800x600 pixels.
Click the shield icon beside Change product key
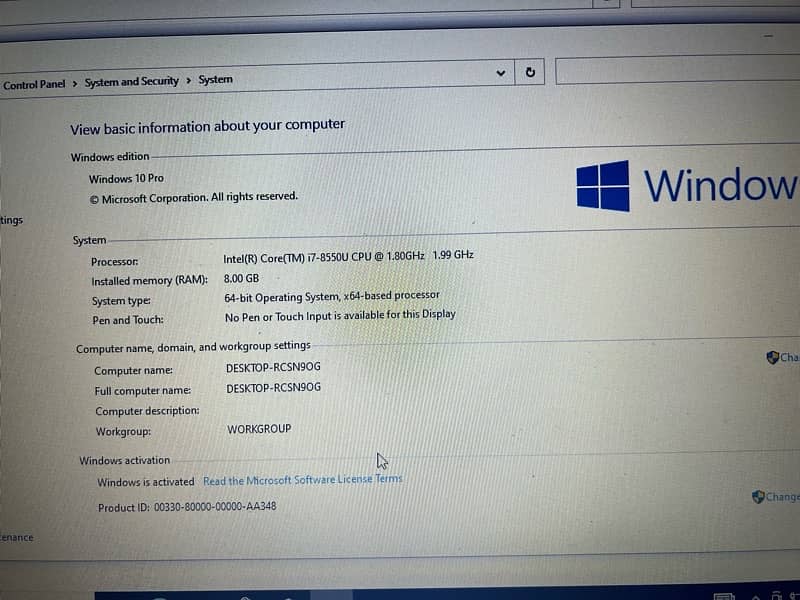click(x=758, y=496)
